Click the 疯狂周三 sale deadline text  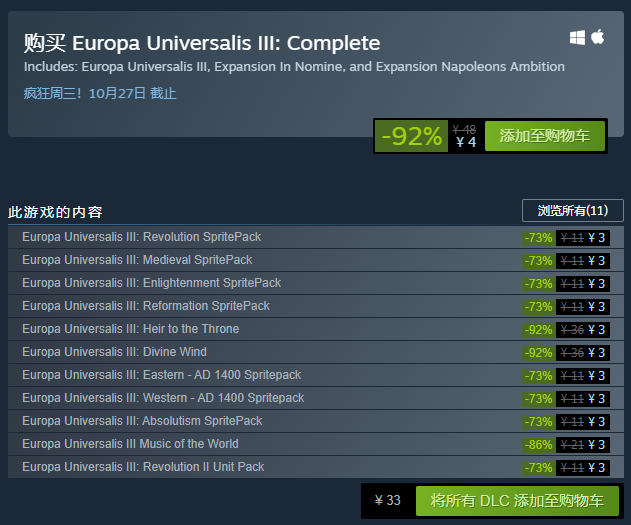(x=100, y=93)
